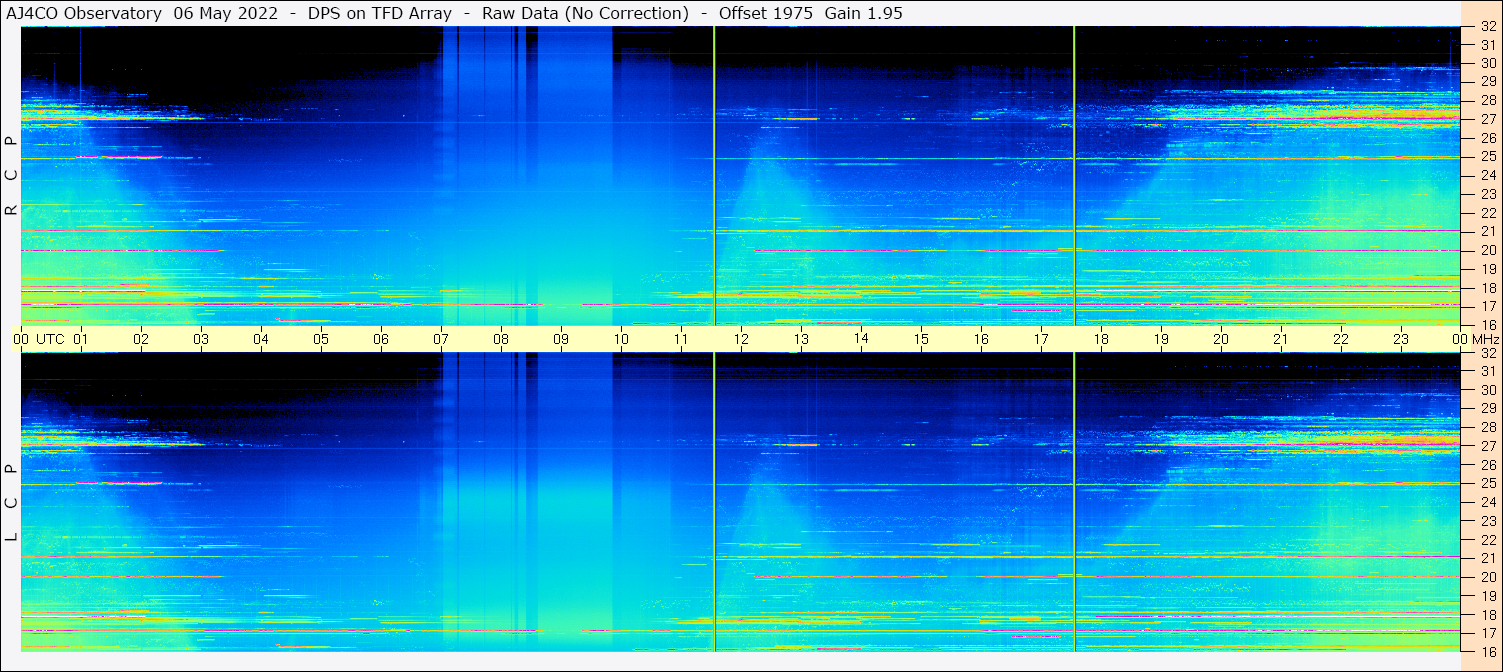
Task: Click the 27 MHz label of LCP panel
Action: [1488, 446]
